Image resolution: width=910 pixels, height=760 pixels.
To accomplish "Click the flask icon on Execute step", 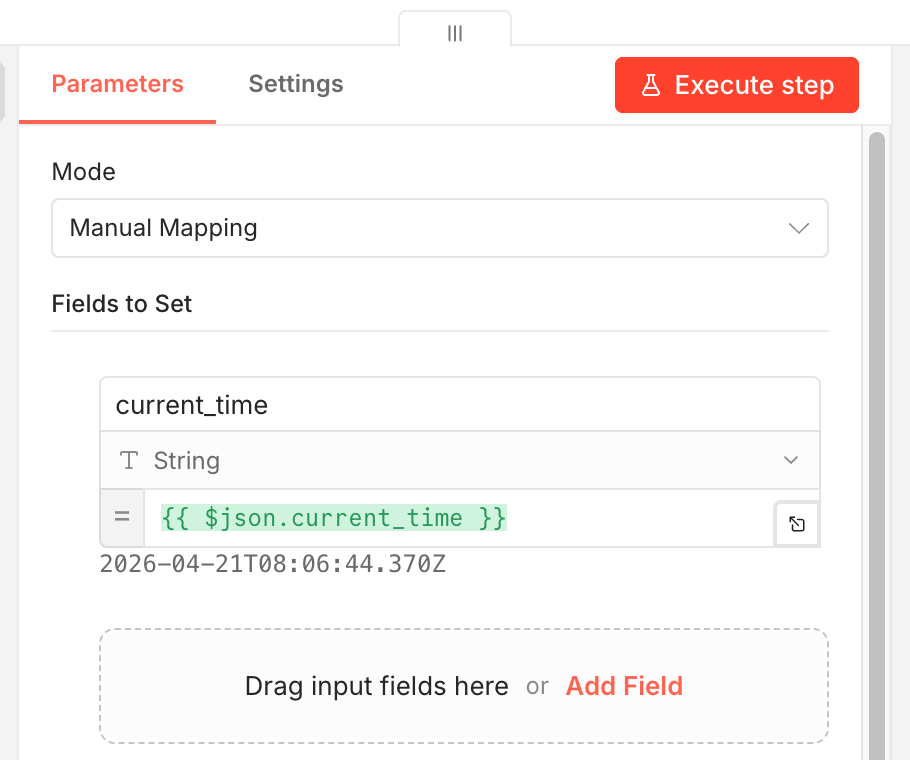I will [x=651, y=85].
